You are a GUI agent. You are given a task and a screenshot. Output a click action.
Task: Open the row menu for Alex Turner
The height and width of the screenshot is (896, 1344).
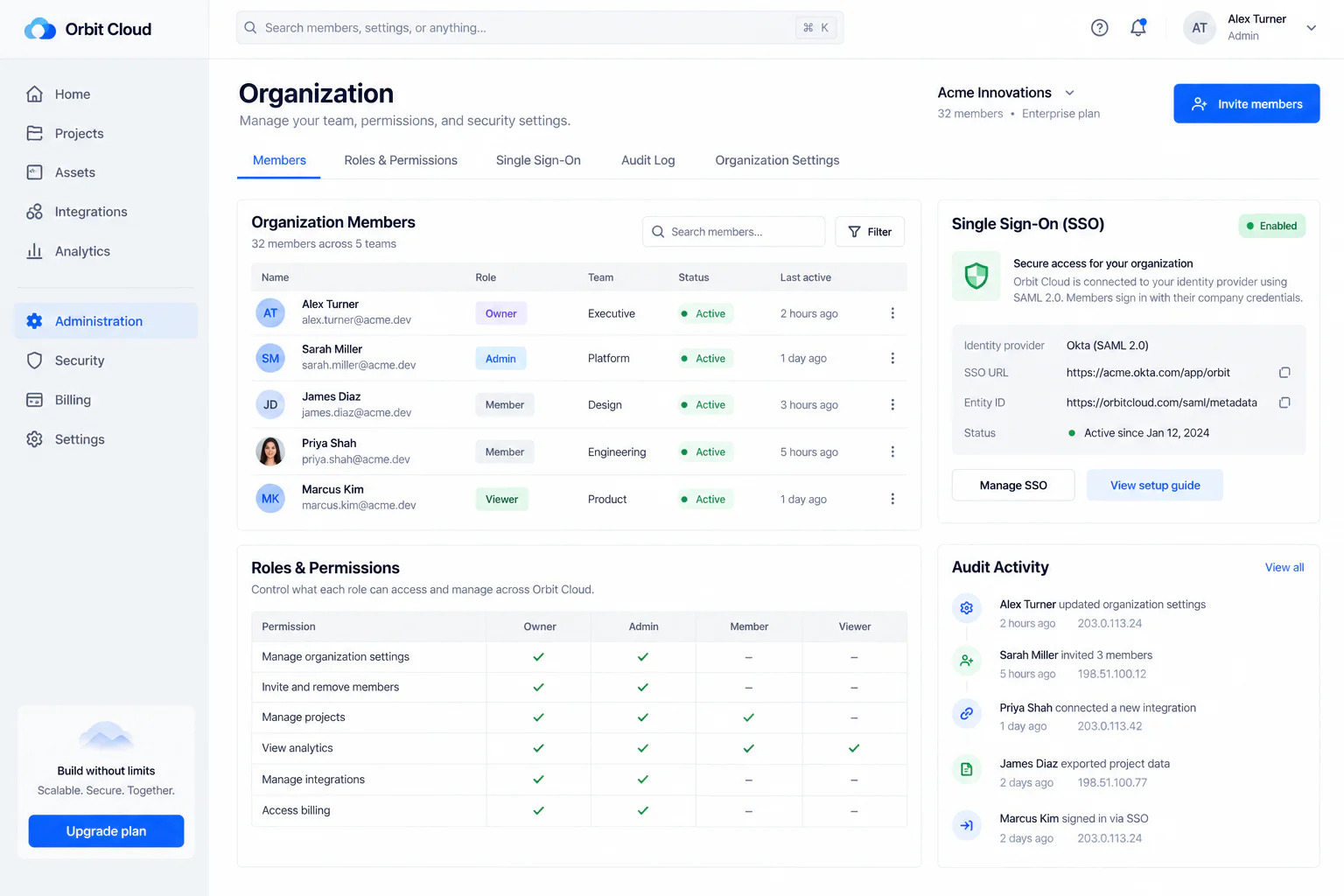[892, 313]
